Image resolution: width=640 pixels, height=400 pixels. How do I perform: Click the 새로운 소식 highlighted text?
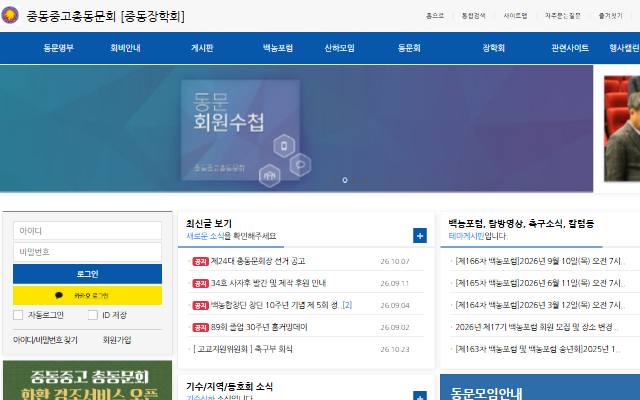(205, 236)
